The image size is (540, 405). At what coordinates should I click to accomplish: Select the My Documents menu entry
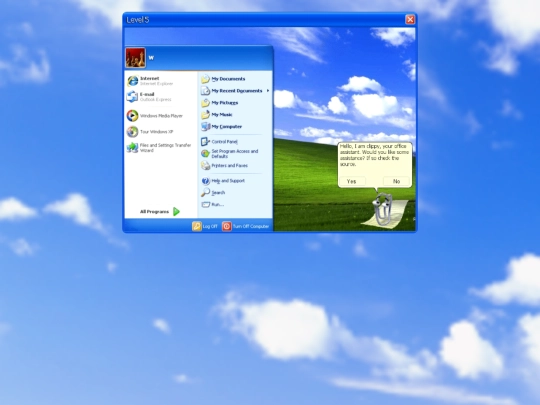(228, 79)
